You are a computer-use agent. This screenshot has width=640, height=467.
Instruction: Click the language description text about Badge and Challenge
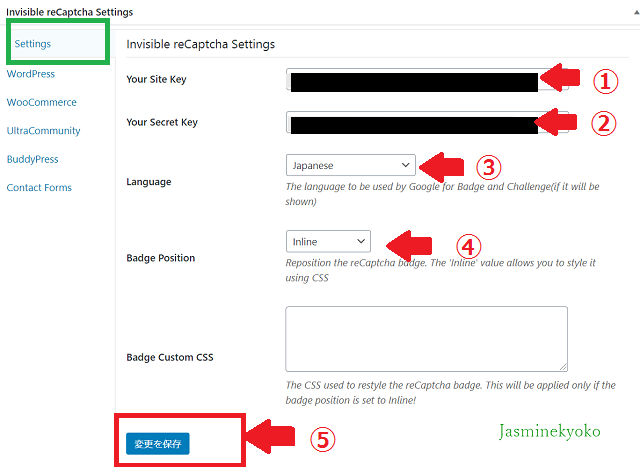(x=442, y=194)
